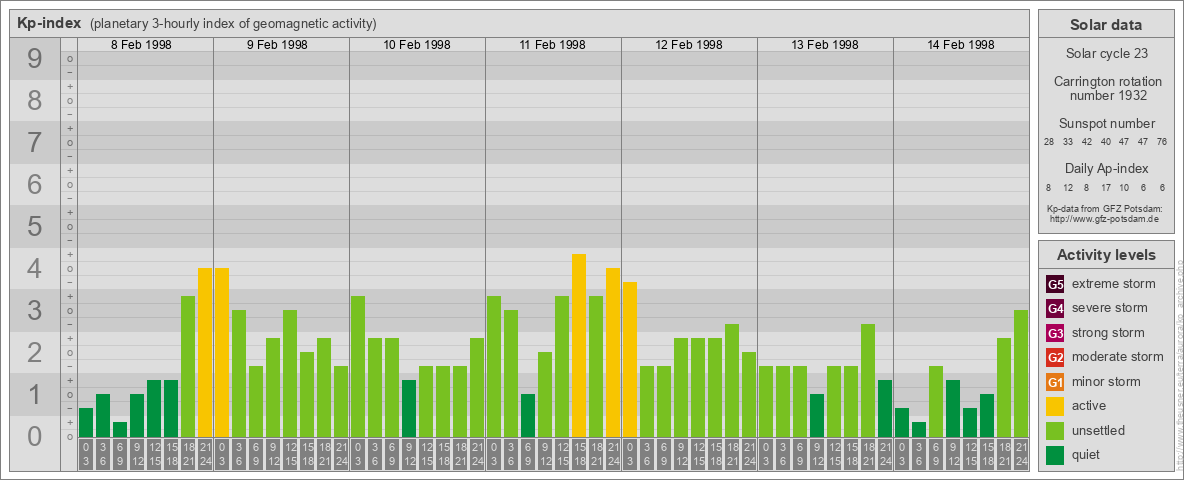Click the G4 severe storm badge

[1055, 309]
